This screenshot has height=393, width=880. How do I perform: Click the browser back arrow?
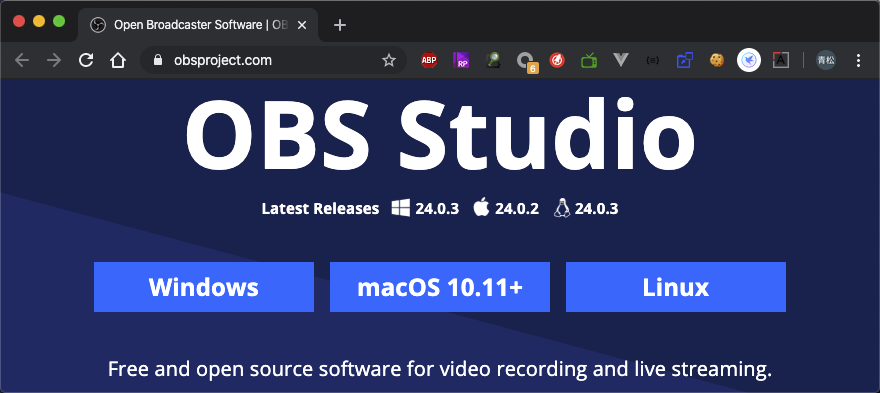(x=22, y=60)
